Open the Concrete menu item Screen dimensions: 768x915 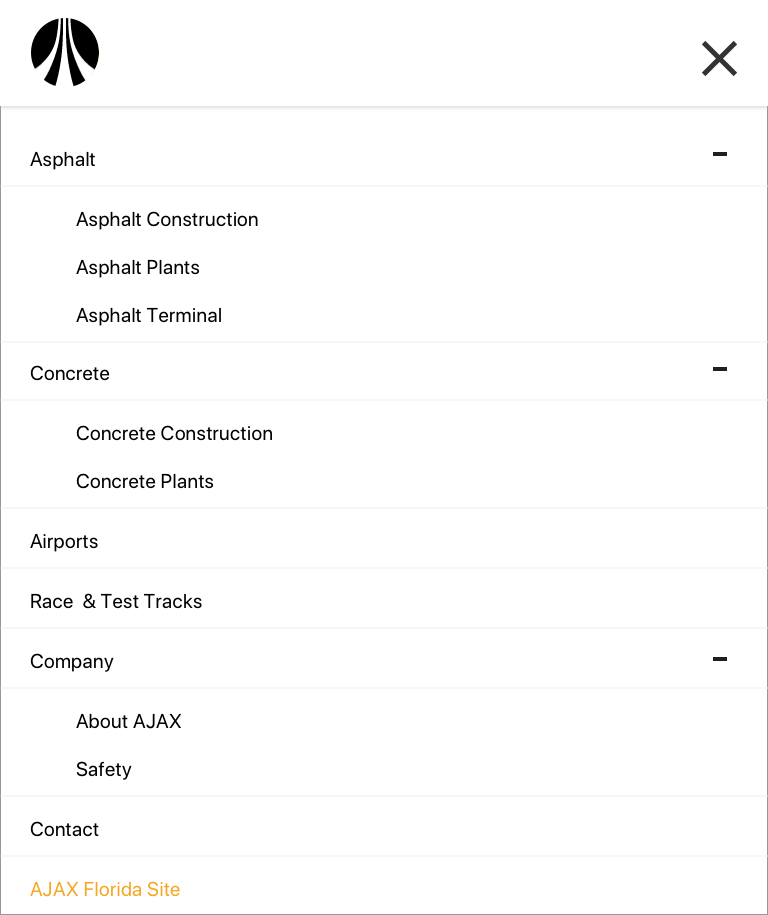tap(69, 373)
